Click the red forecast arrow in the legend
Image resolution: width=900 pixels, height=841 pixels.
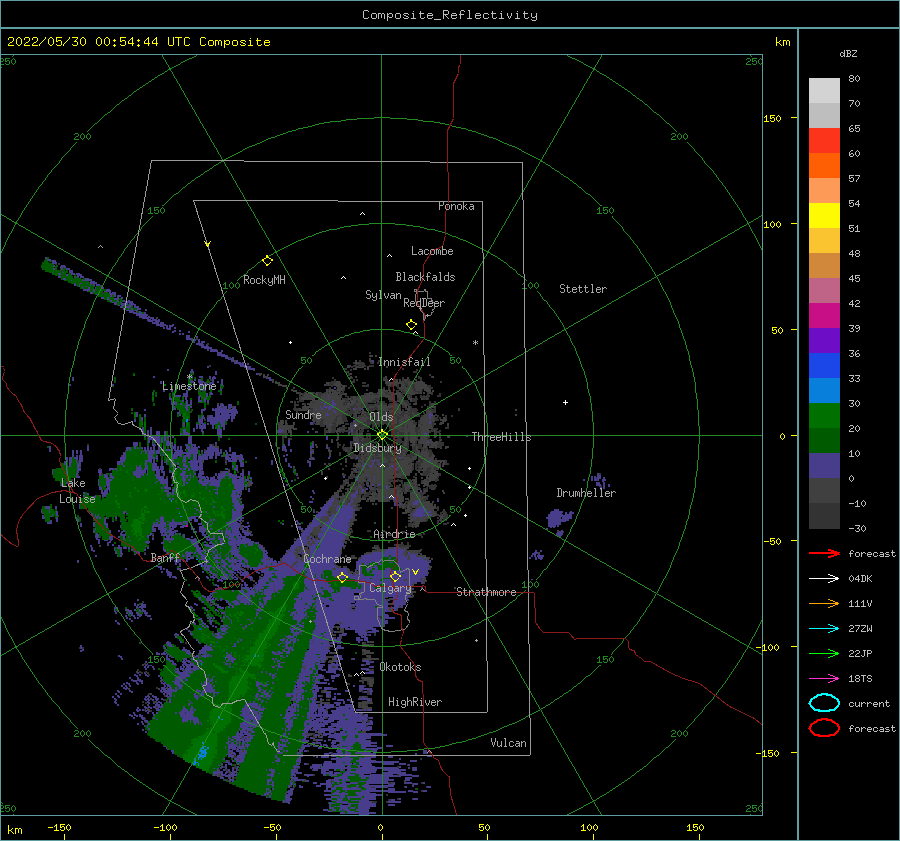824,553
